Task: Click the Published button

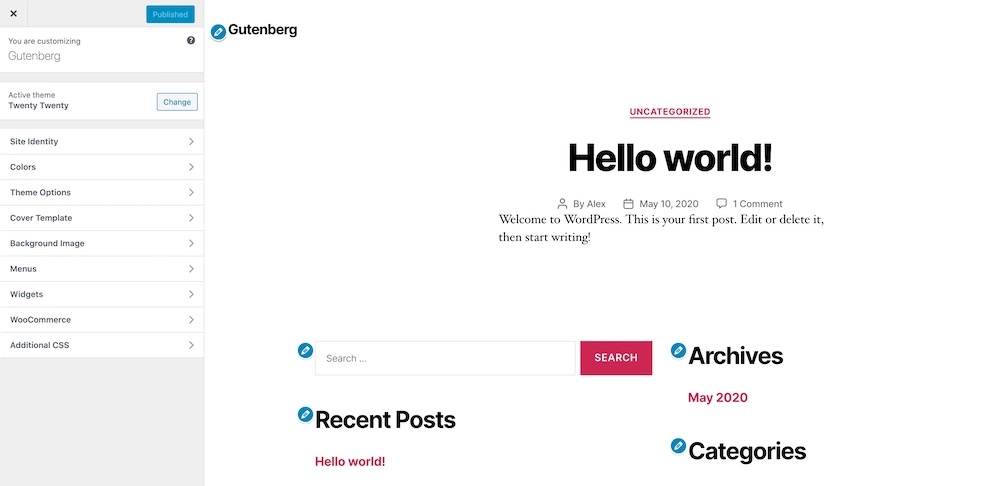Action: click(x=170, y=14)
